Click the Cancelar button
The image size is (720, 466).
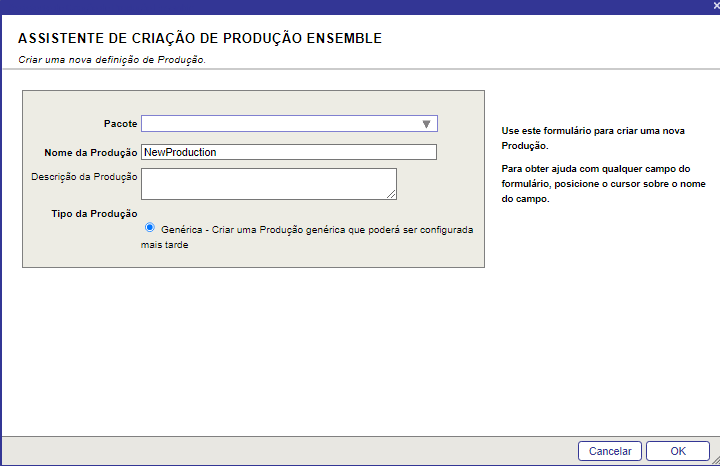(610, 451)
